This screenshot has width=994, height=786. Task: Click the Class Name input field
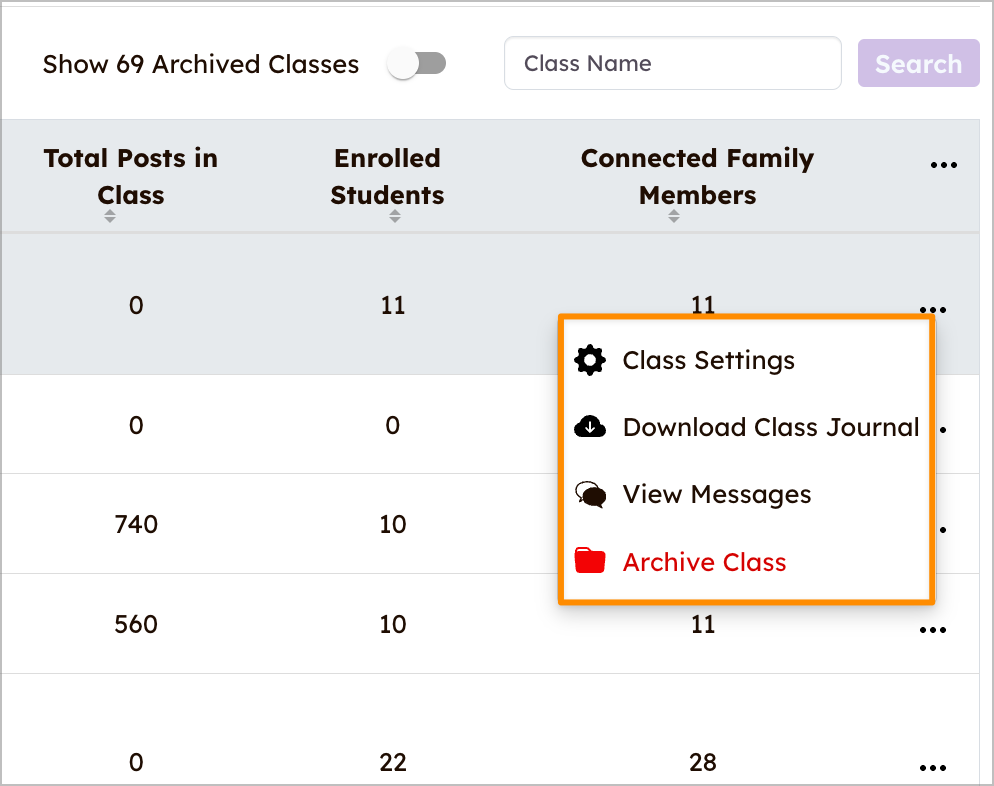click(672, 62)
